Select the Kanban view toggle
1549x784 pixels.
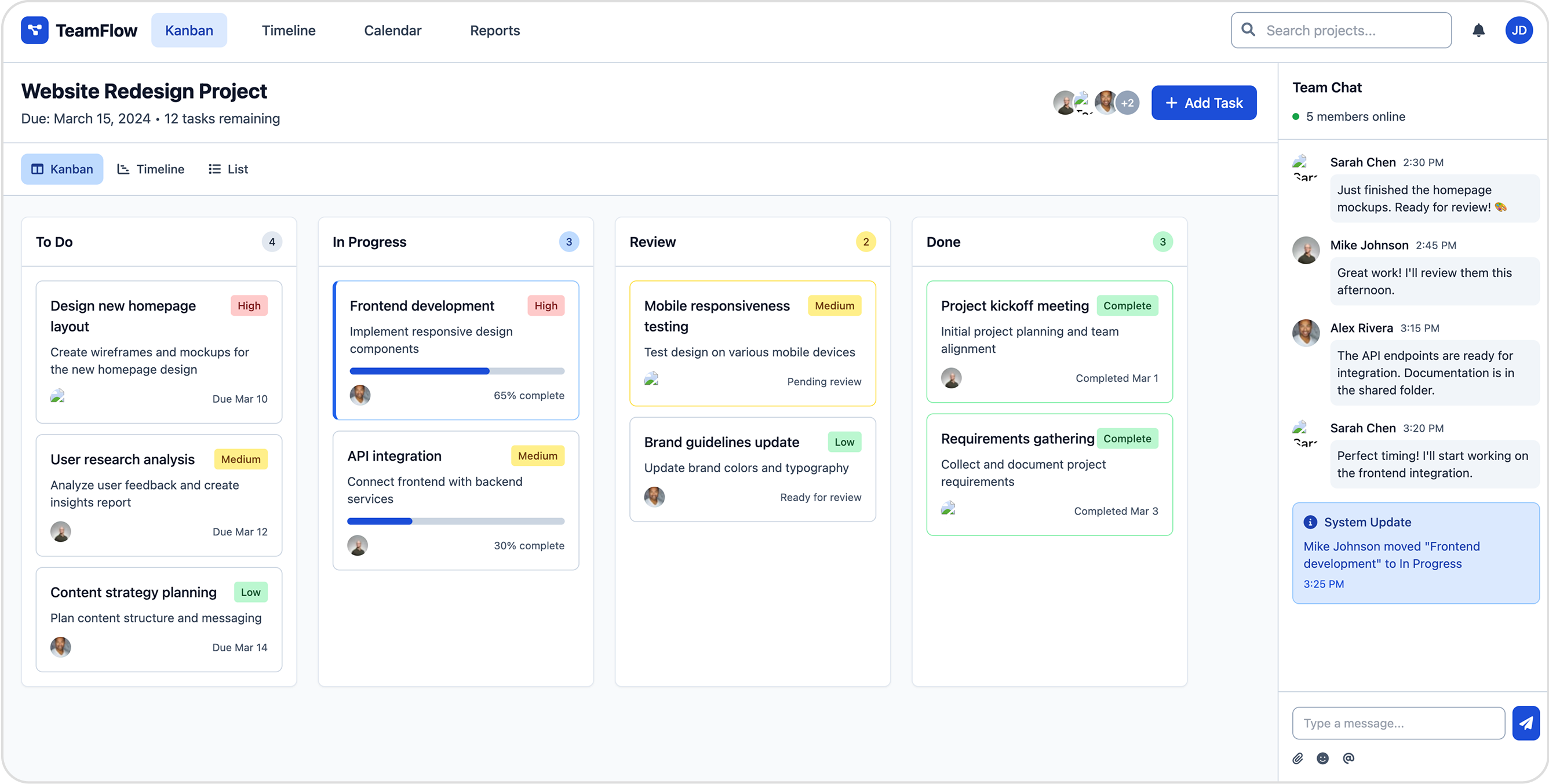point(62,169)
